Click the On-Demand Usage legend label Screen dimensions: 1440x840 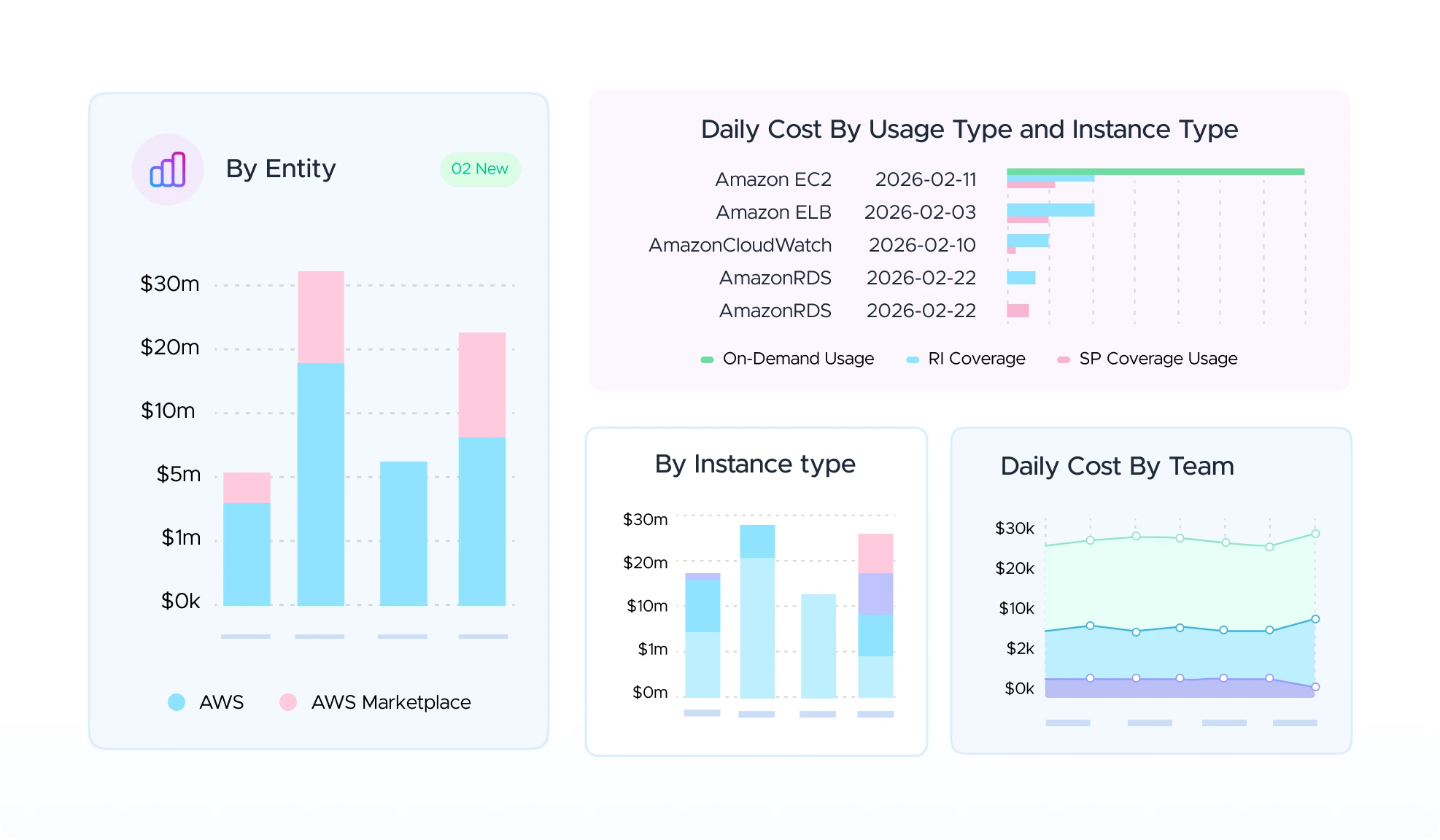point(798,359)
